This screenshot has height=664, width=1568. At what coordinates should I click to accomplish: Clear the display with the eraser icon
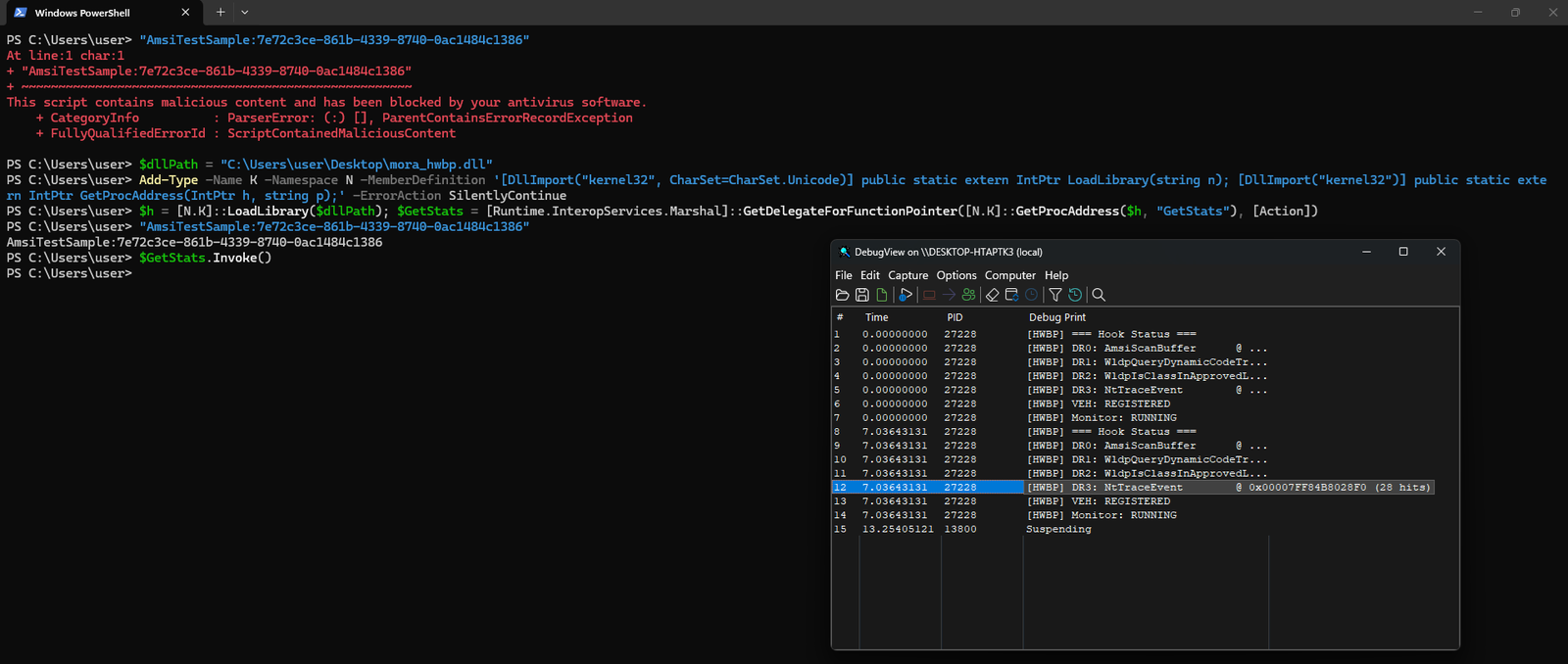tap(992, 295)
